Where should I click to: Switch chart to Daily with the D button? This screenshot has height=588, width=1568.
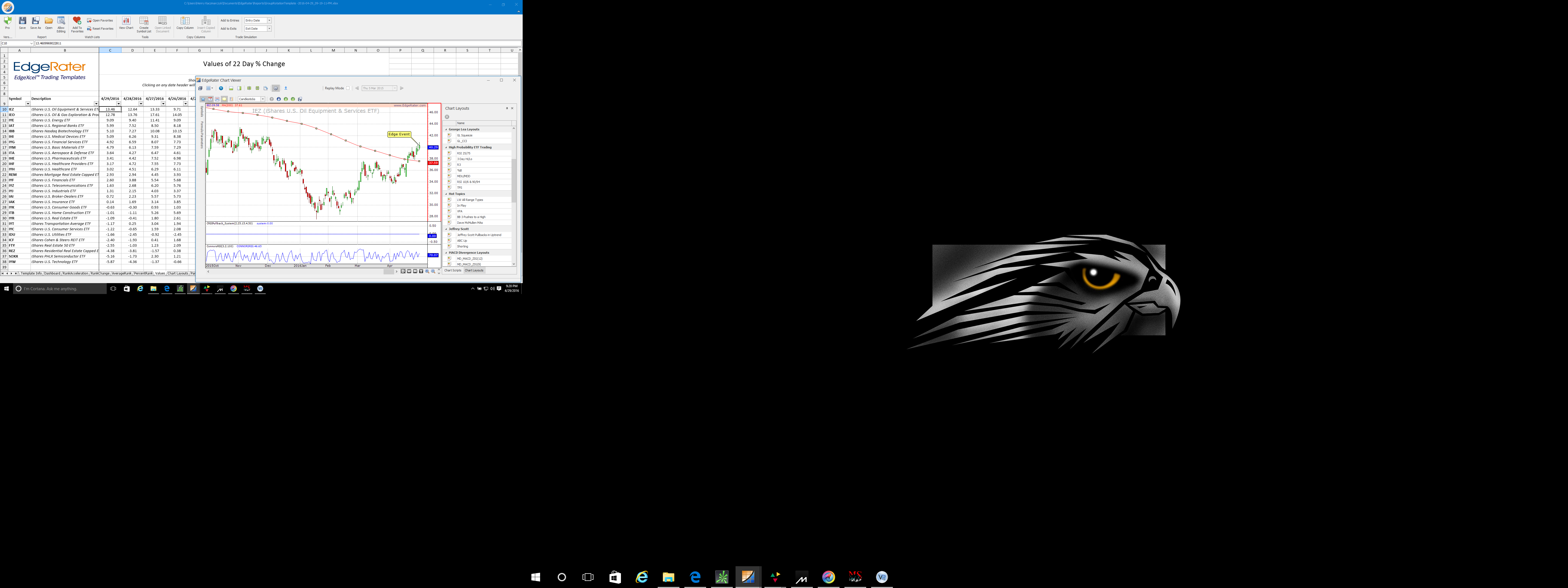(x=403, y=271)
